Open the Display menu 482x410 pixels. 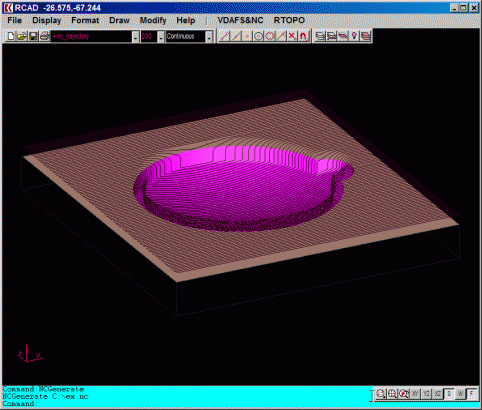47,20
